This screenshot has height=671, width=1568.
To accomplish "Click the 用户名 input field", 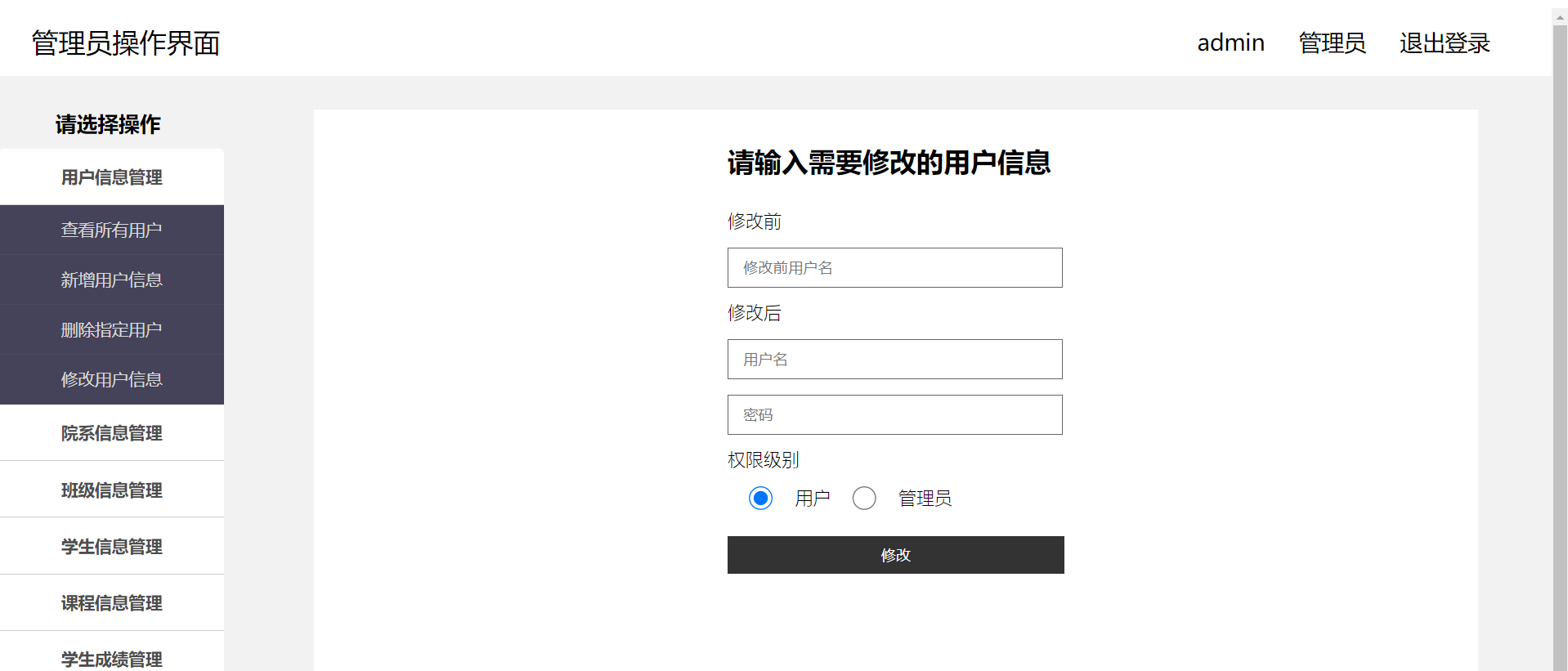I will (x=895, y=359).
